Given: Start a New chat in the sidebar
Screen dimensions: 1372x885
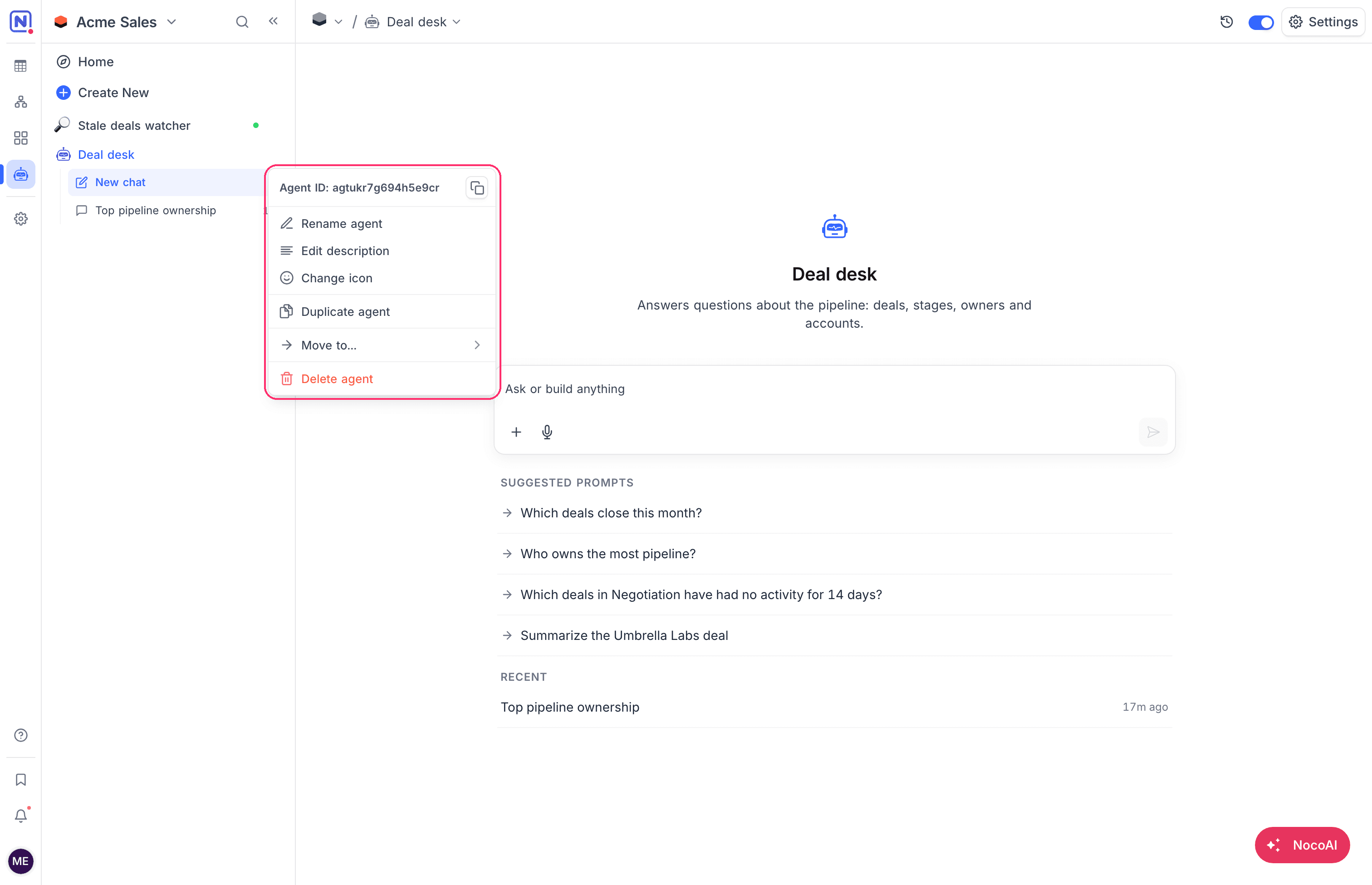Looking at the screenshot, I should (166, 182).
